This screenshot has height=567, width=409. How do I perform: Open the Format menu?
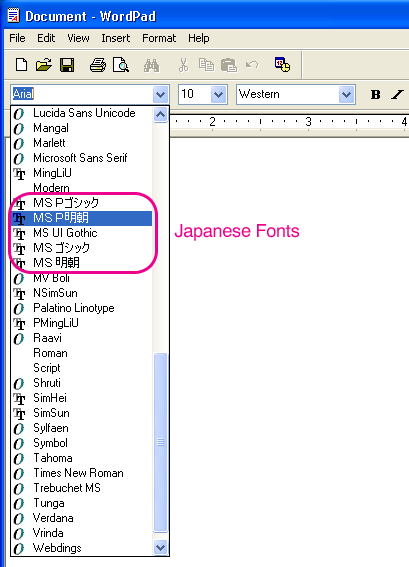click(159, 38)
